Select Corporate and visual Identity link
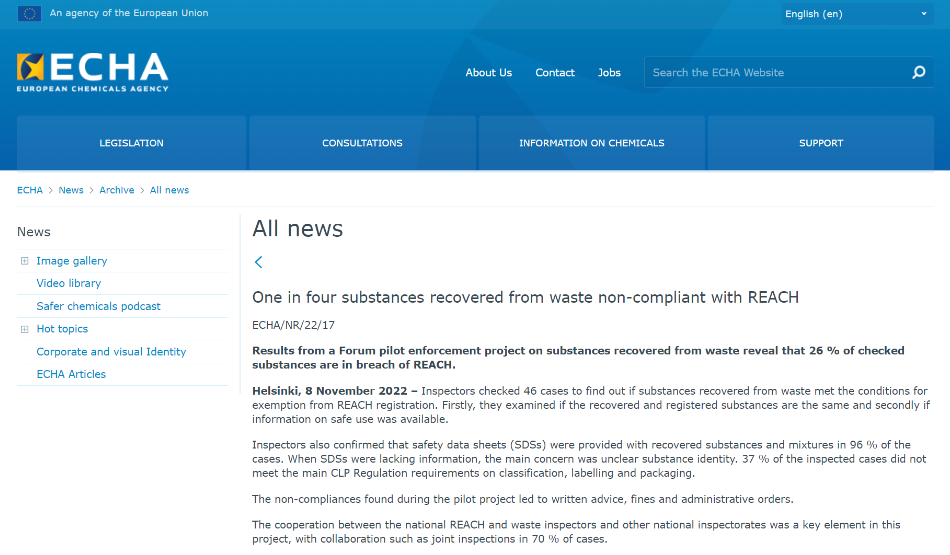The height and width of the screenshot is (555, 950). click(111, 352)
